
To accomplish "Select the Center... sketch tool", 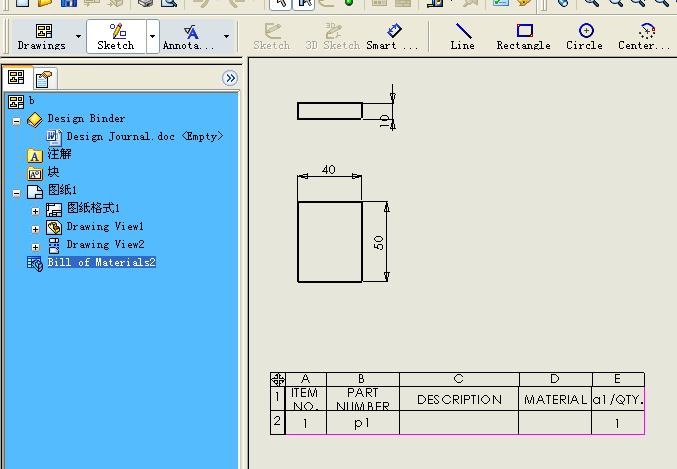I will click(x=644, y=37).
